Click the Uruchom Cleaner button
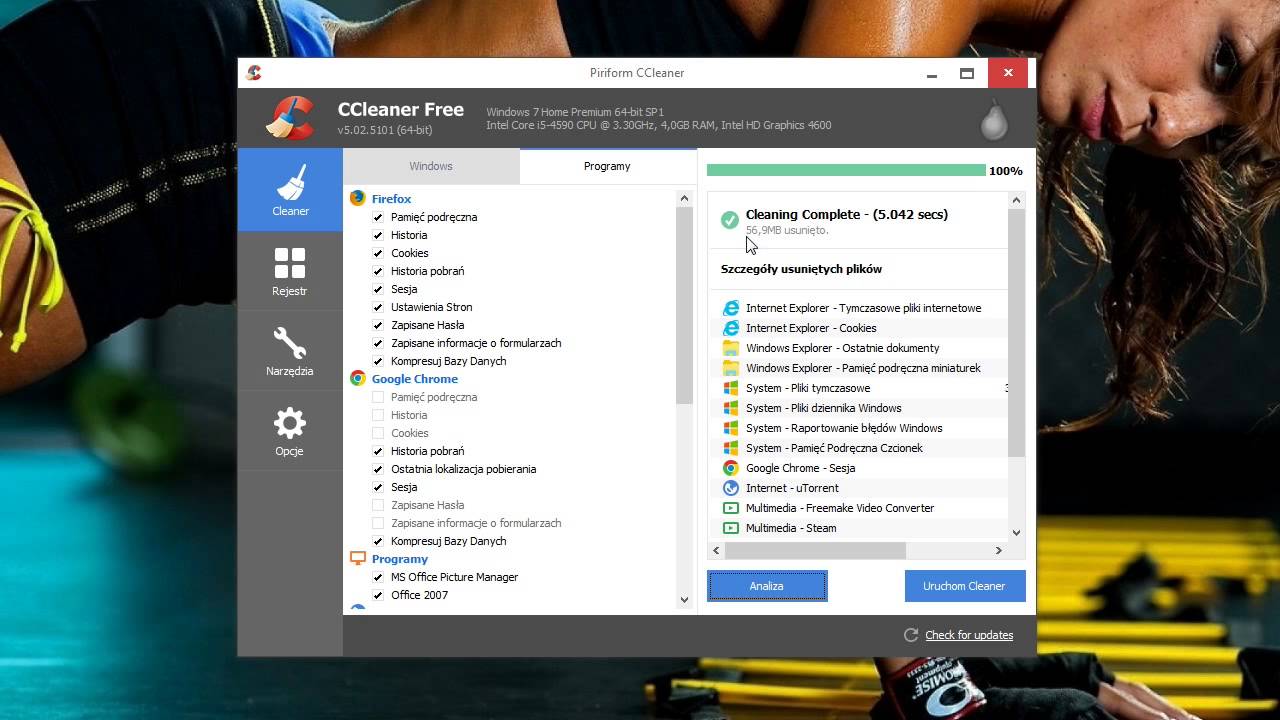1280x720 pixels. (965, 586)
